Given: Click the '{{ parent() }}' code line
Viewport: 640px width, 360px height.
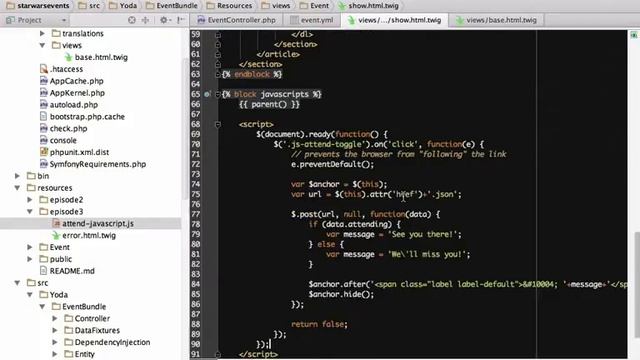Looking at the screenshot, I should (x=269, y=104).
